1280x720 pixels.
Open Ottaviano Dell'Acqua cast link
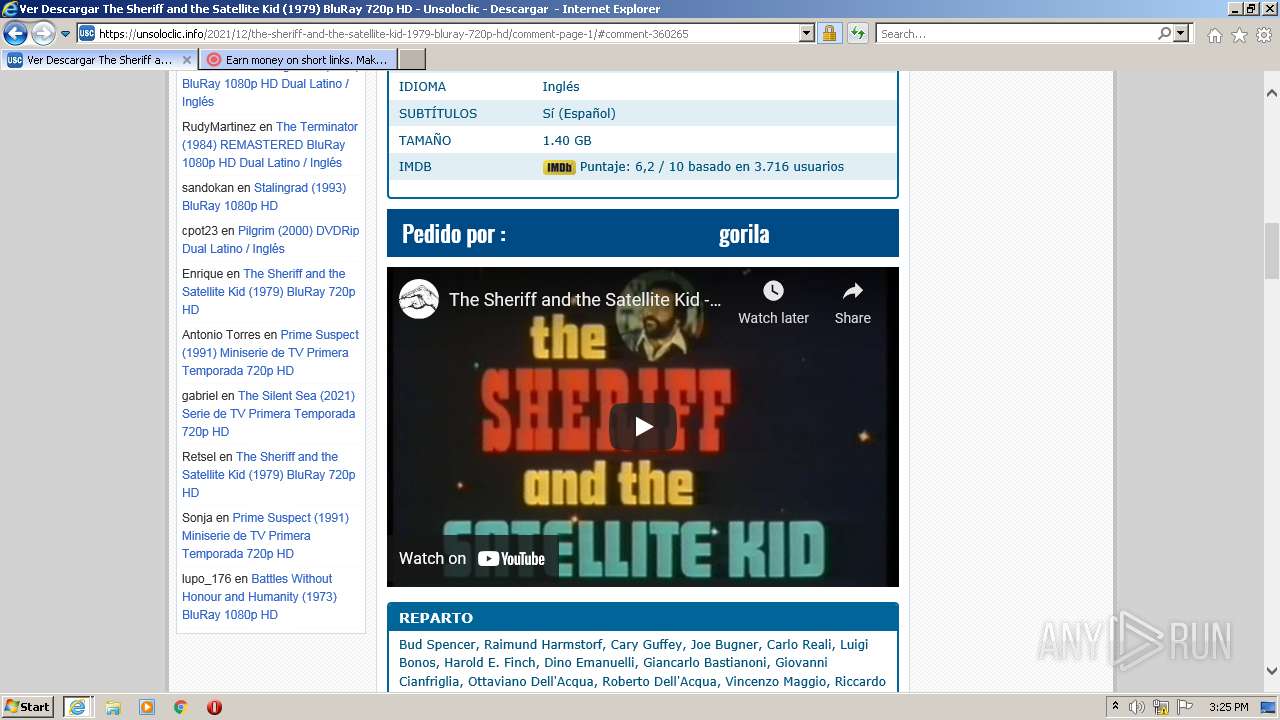pyautogui.click(x=530, y=682)
